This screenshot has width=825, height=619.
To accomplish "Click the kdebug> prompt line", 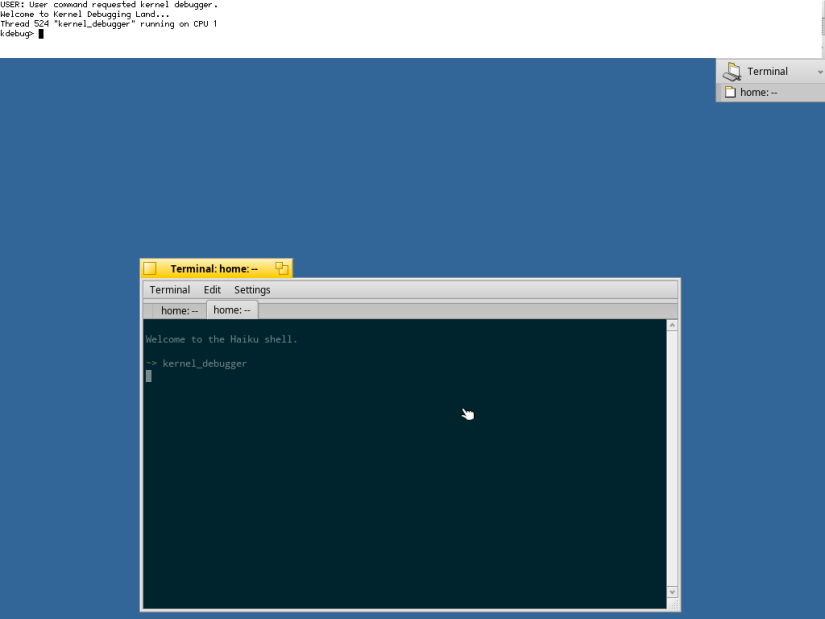I will point(22,34).
